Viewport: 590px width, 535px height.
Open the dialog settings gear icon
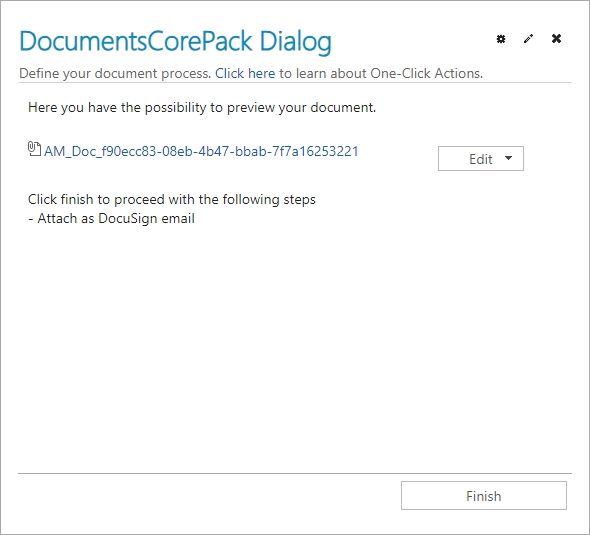(500, 39)
